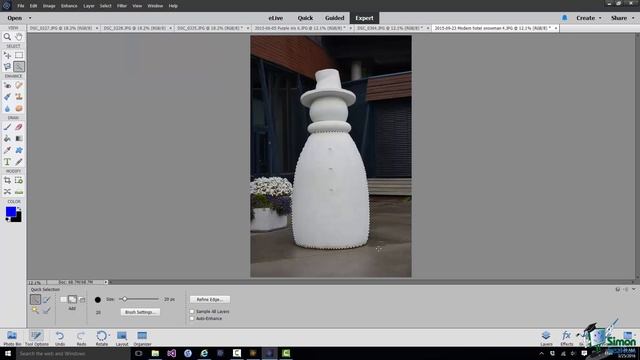The width and height of the screenshot is (640, 360).
Task: Choose Magic Wand in tool options
Action: [x=36, y=311]
